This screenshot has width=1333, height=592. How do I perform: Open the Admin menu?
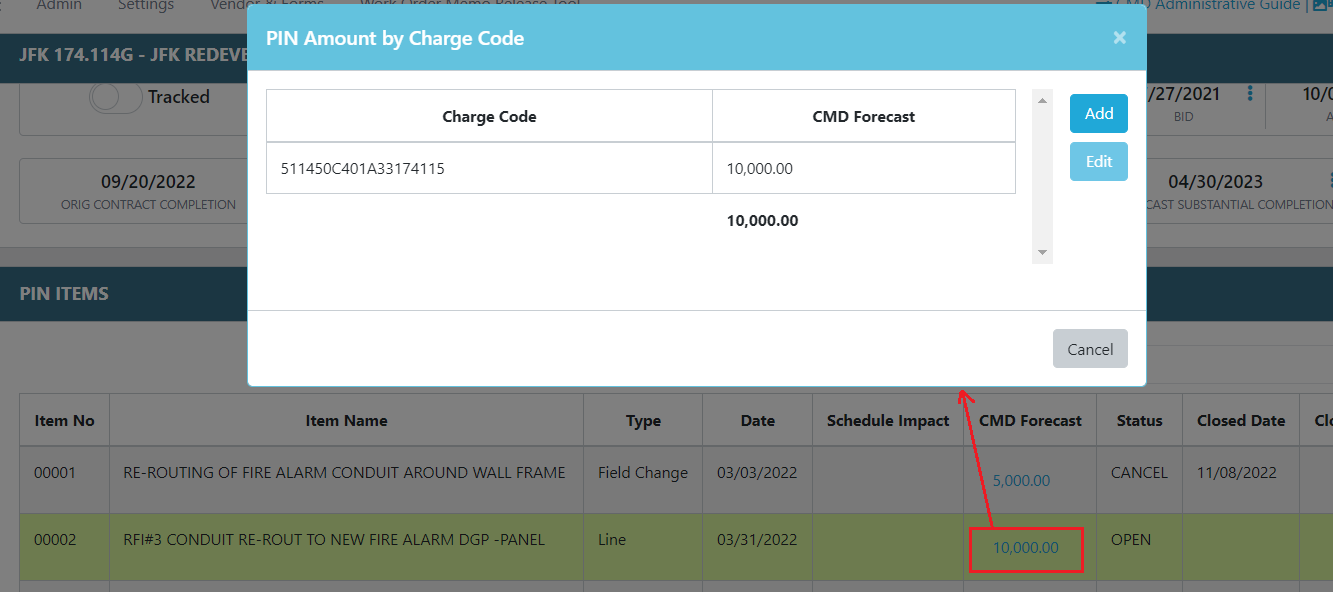click(x=59, y=5)
